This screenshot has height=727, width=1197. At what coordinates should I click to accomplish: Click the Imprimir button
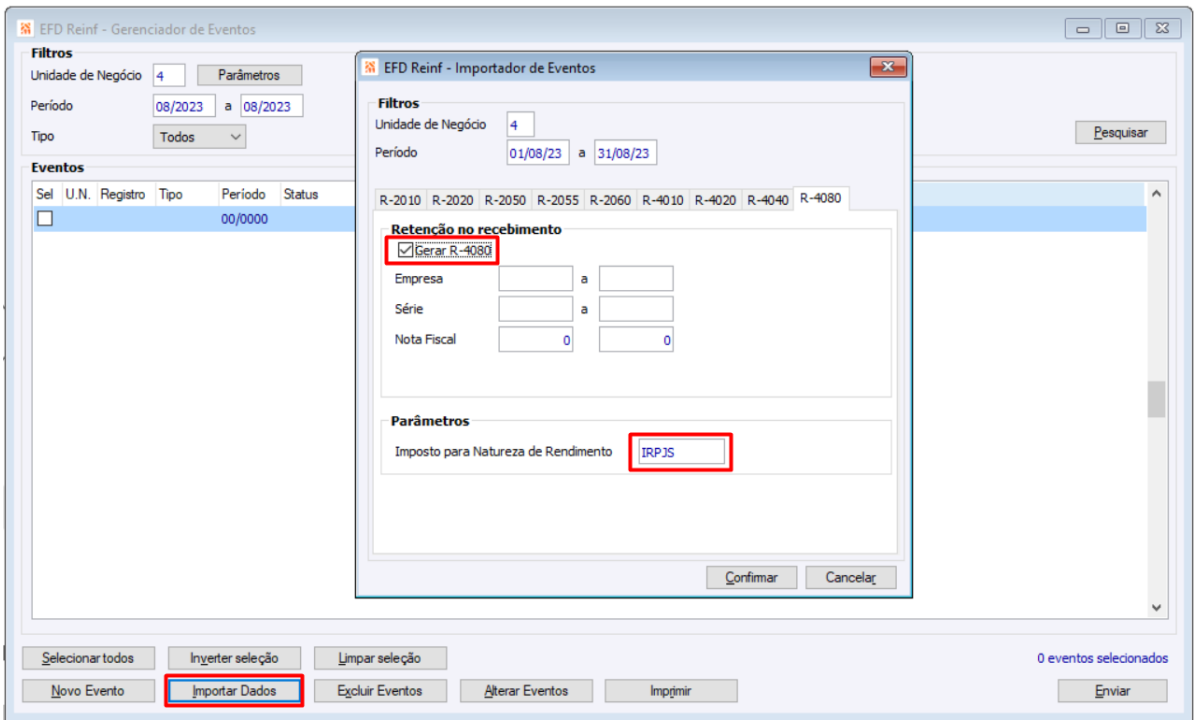671,691
